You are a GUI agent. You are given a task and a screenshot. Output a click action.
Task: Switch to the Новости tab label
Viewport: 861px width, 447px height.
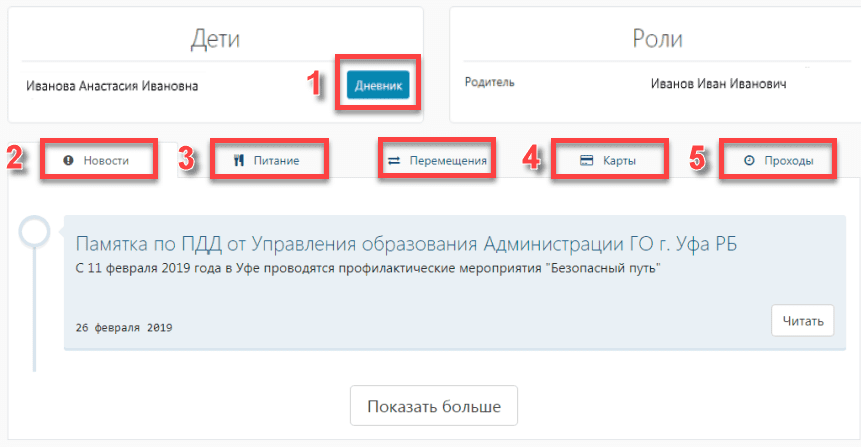tap(106, 160)
